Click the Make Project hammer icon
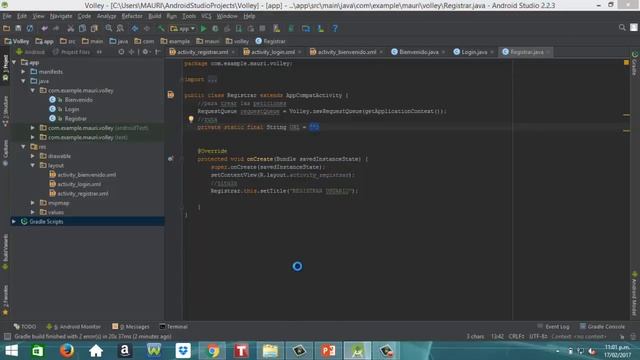This screenshot has width=640, height=360. point(162,28)
